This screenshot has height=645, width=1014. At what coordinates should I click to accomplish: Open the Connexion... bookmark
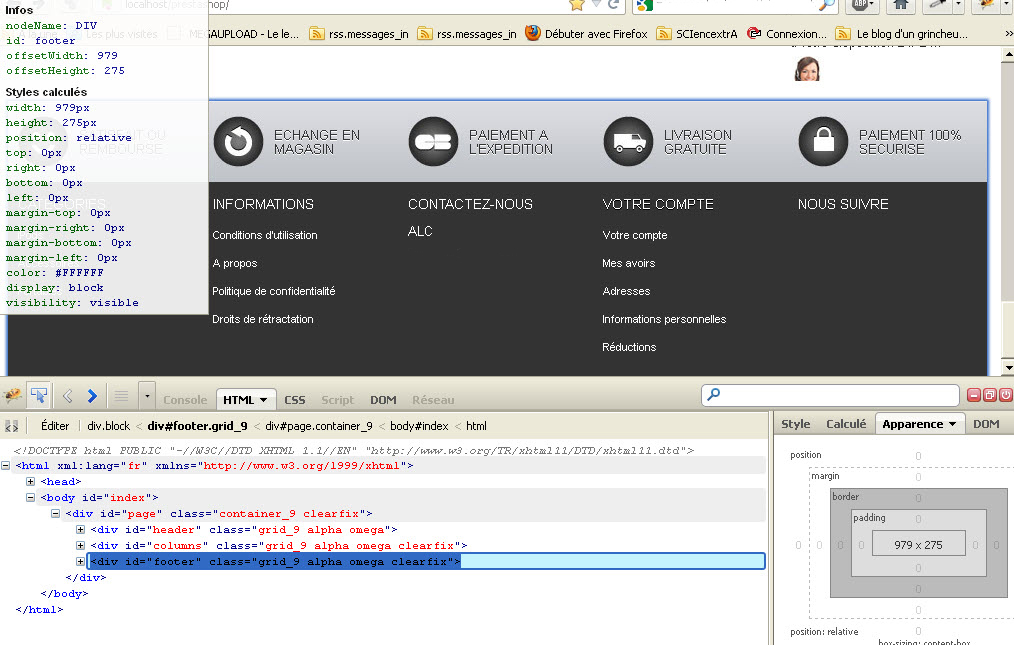pos(787,34)
